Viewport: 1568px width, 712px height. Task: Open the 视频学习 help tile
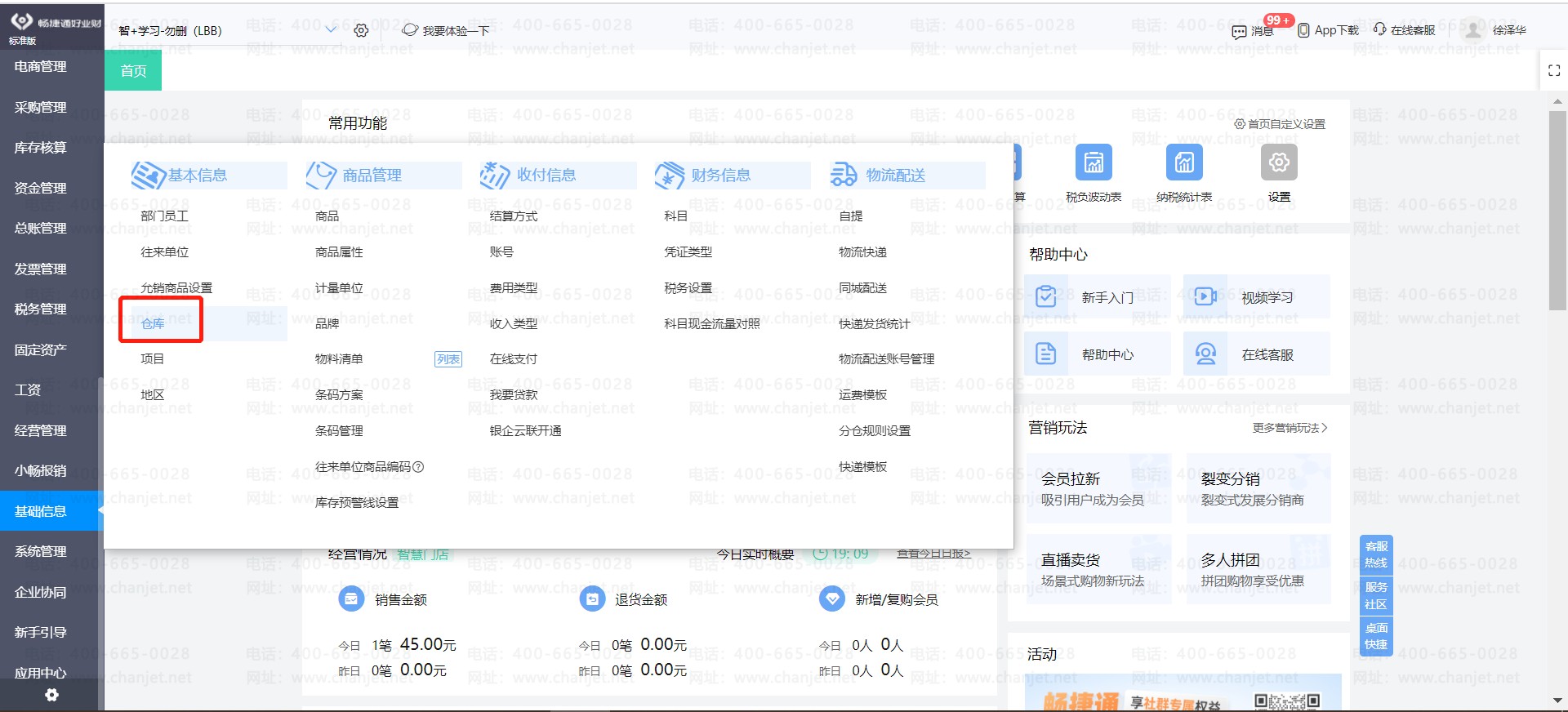pyautogui.click(x=1256, y=297)
